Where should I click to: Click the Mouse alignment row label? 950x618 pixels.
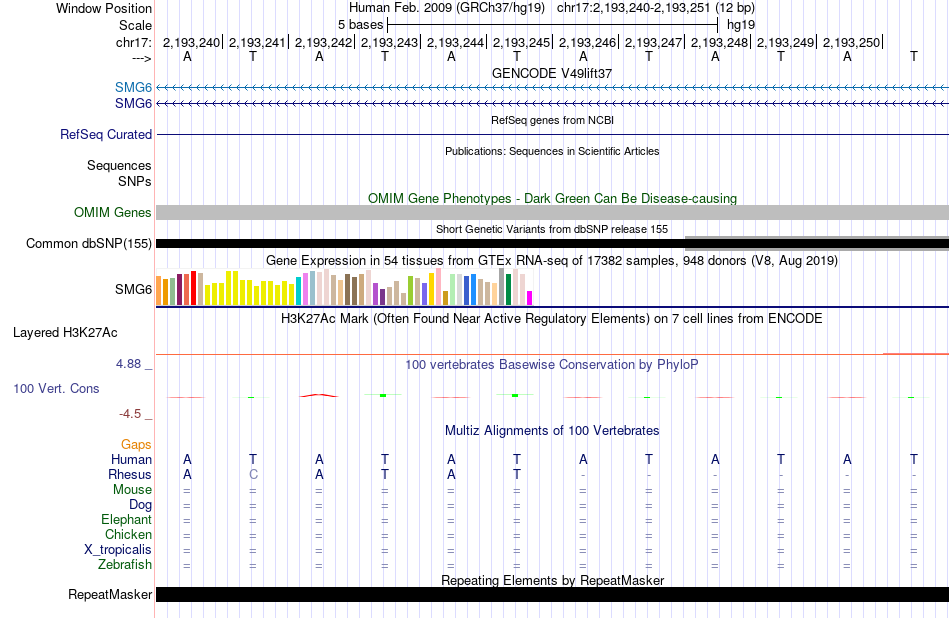coord(132,490)
